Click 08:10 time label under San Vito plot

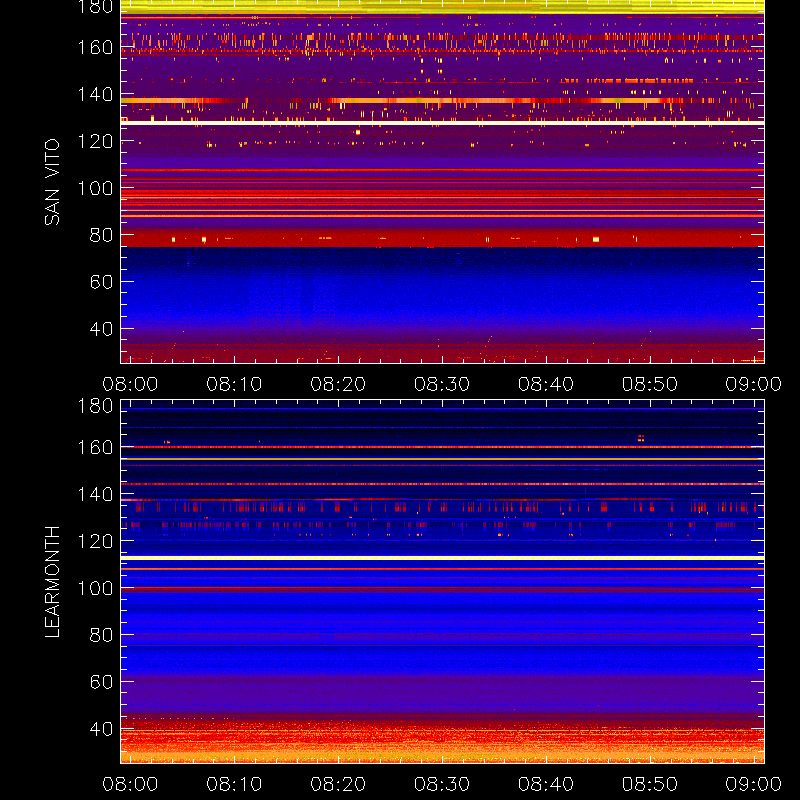tap(234, 384)
